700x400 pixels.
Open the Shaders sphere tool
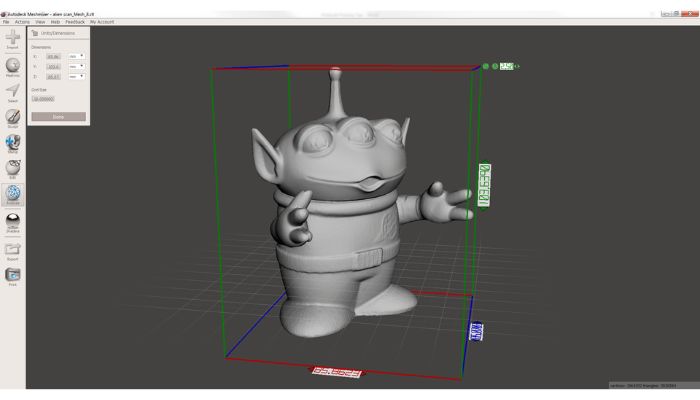pyautogui.click(x=12, y=222)
